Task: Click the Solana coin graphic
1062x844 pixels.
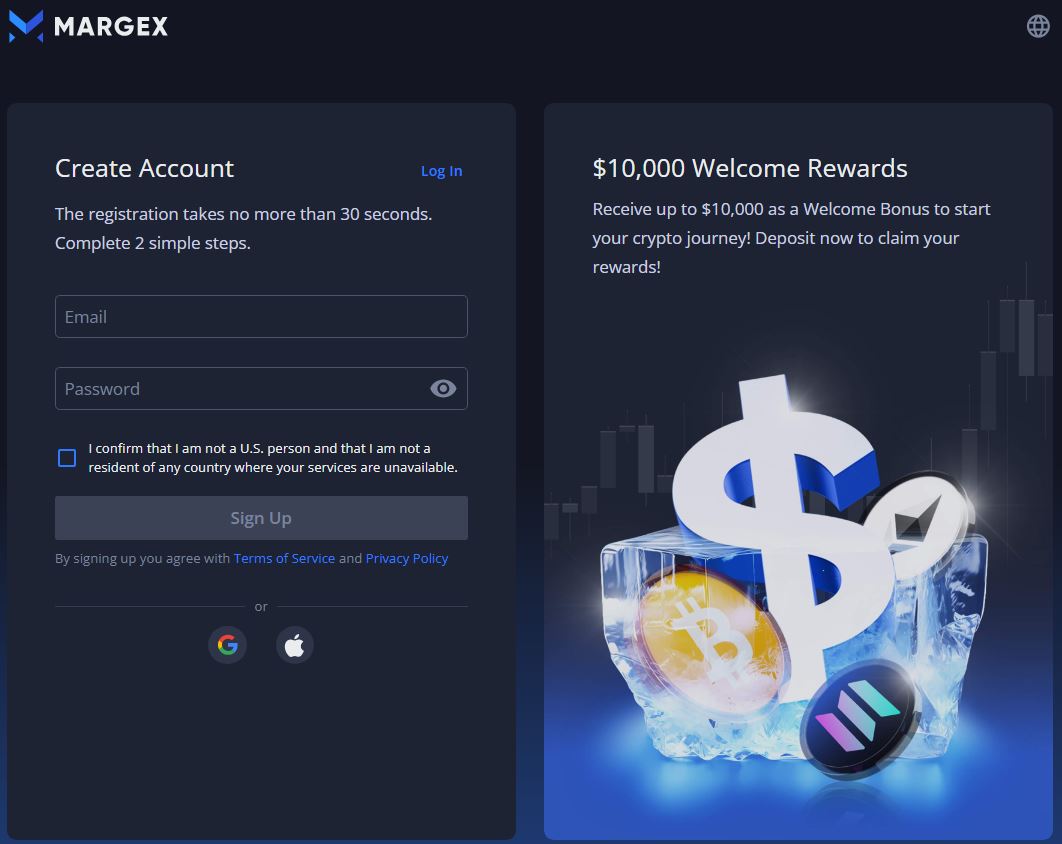Action: pos(857,717)
